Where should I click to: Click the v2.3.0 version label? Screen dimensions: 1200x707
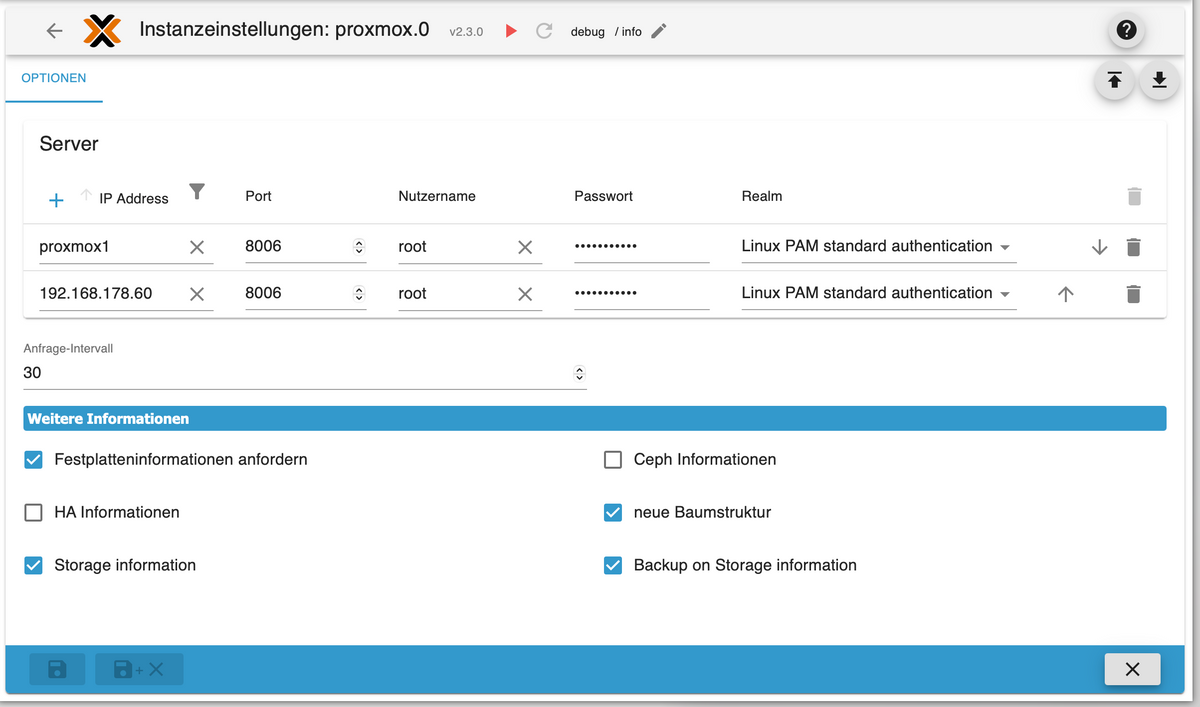click(x=466, y=32)
